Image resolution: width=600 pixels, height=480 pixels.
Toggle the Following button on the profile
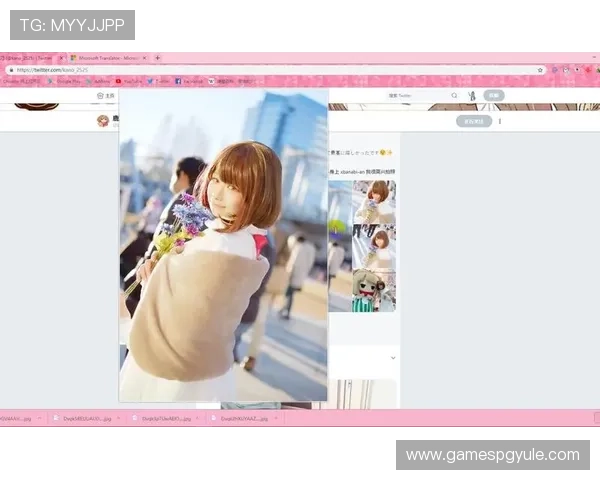click(x=474, y=121)
